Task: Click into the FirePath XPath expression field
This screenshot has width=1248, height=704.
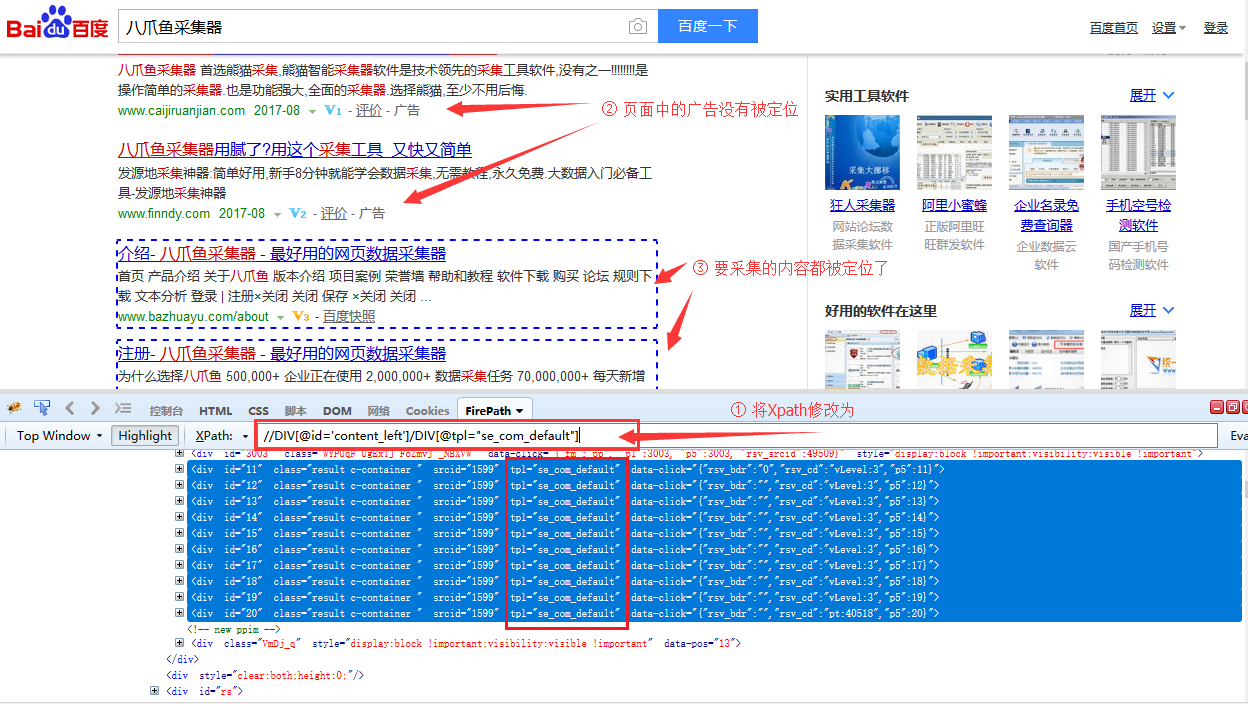Action: [x=737, y=435]
